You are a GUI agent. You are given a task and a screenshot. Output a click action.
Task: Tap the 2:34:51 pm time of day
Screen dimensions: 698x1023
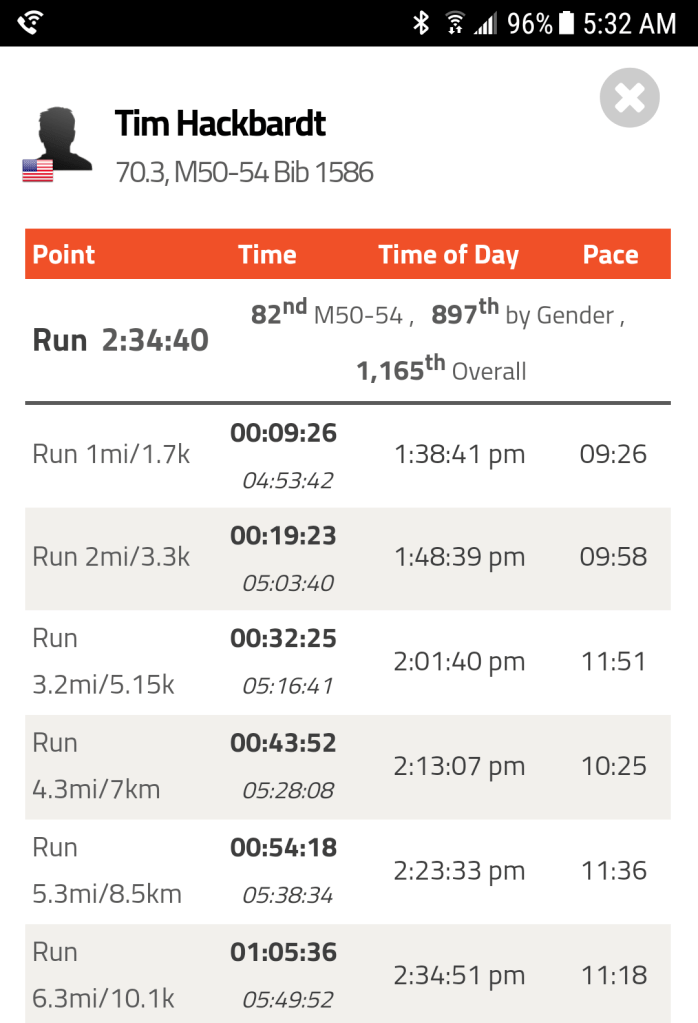pos(459,975)
